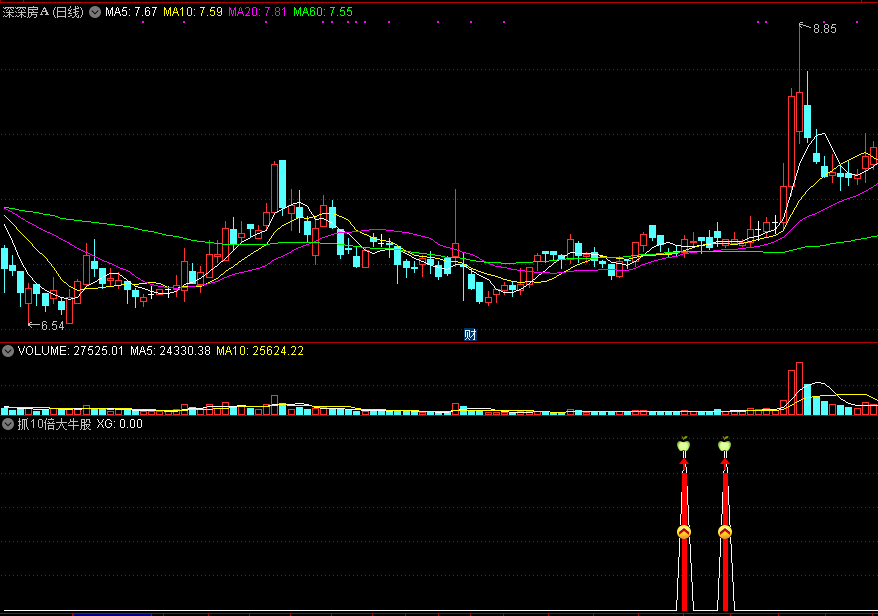Click the first gold up-arrow signal marker

(684, 531)
